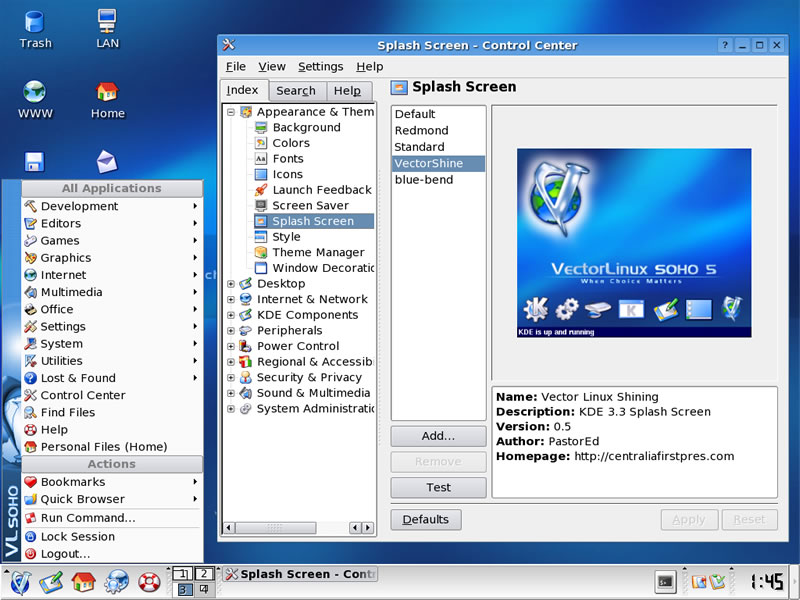Expand the Sound & Multimedia branch

tap(231, 393)
